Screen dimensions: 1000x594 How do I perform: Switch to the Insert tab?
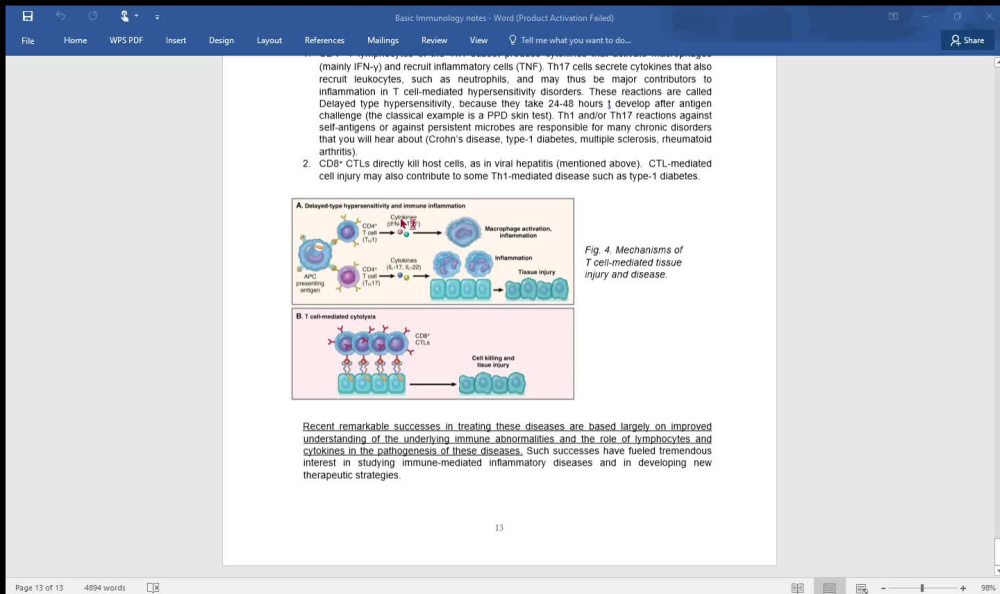176,40
